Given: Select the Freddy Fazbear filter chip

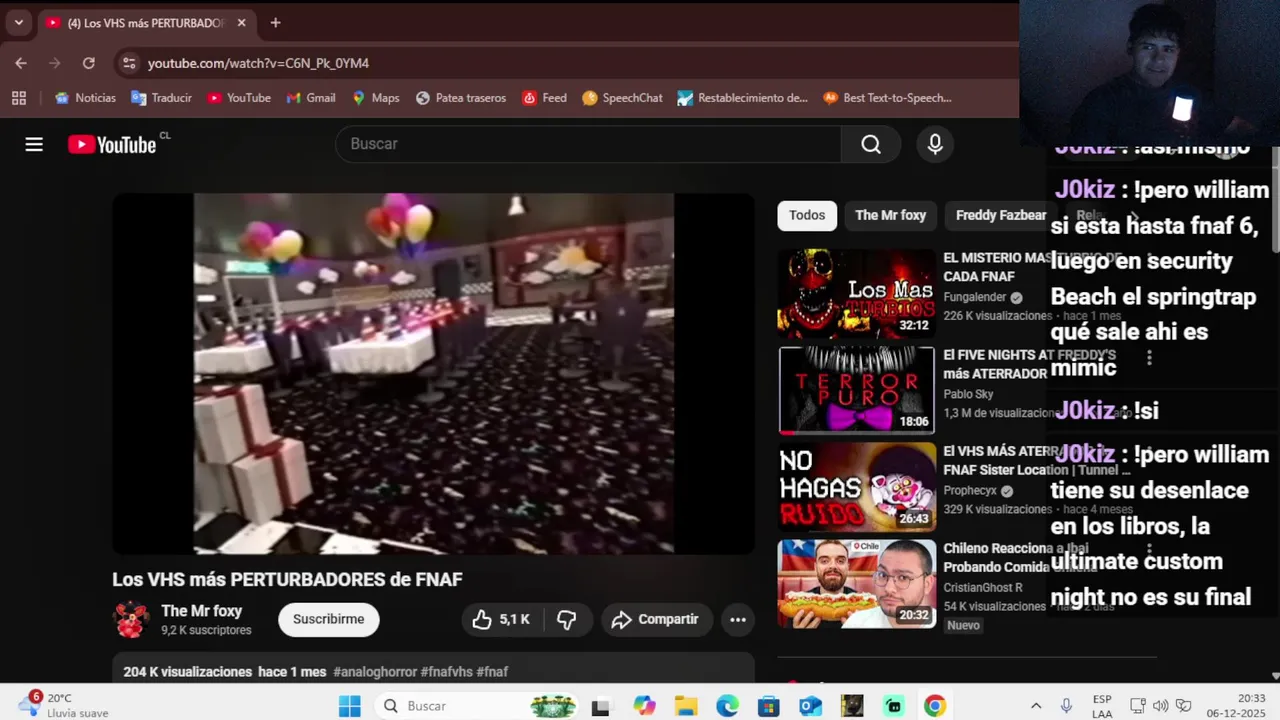Looking at the screenshot, I should click(x=1001, y=215).
